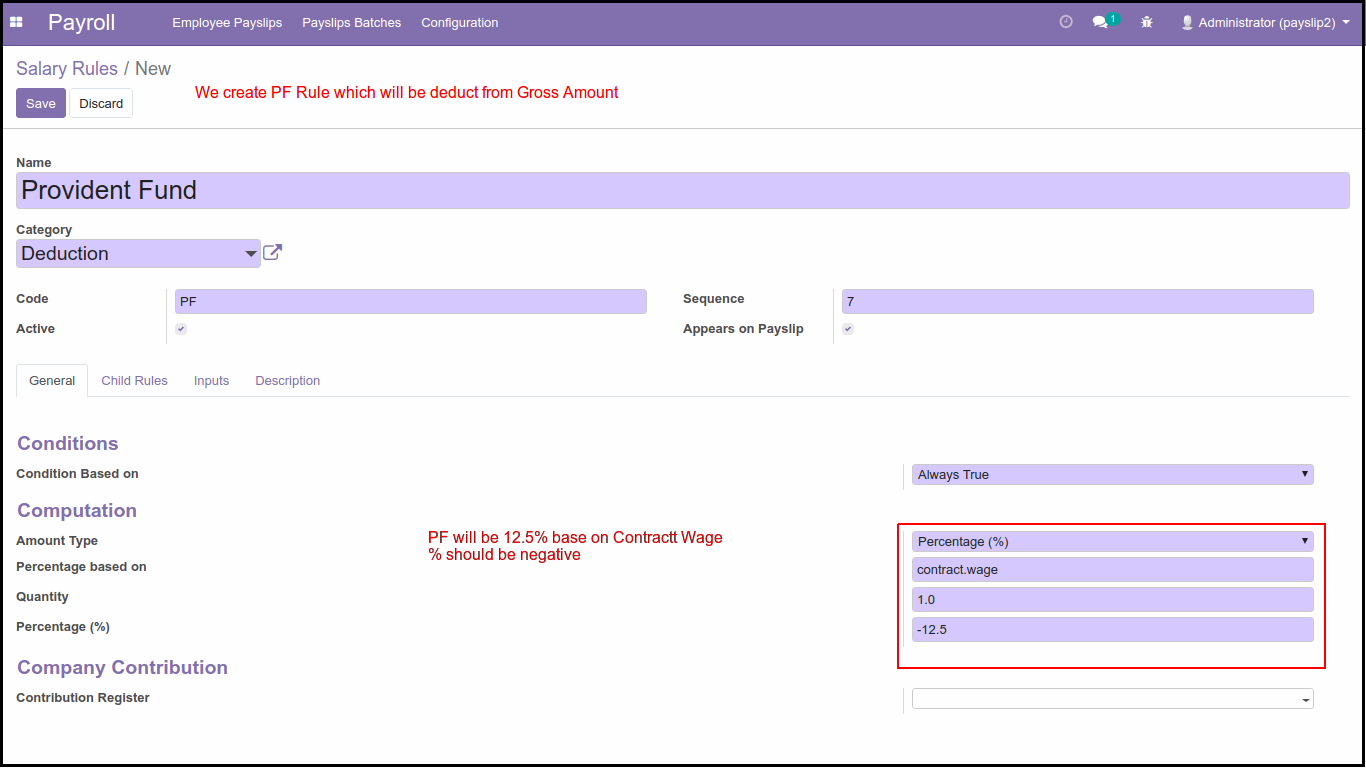The image size is (1366, 768).
Task: Open the apps grid menu icon
Action: pyautogui.click(x=16, y=22)
